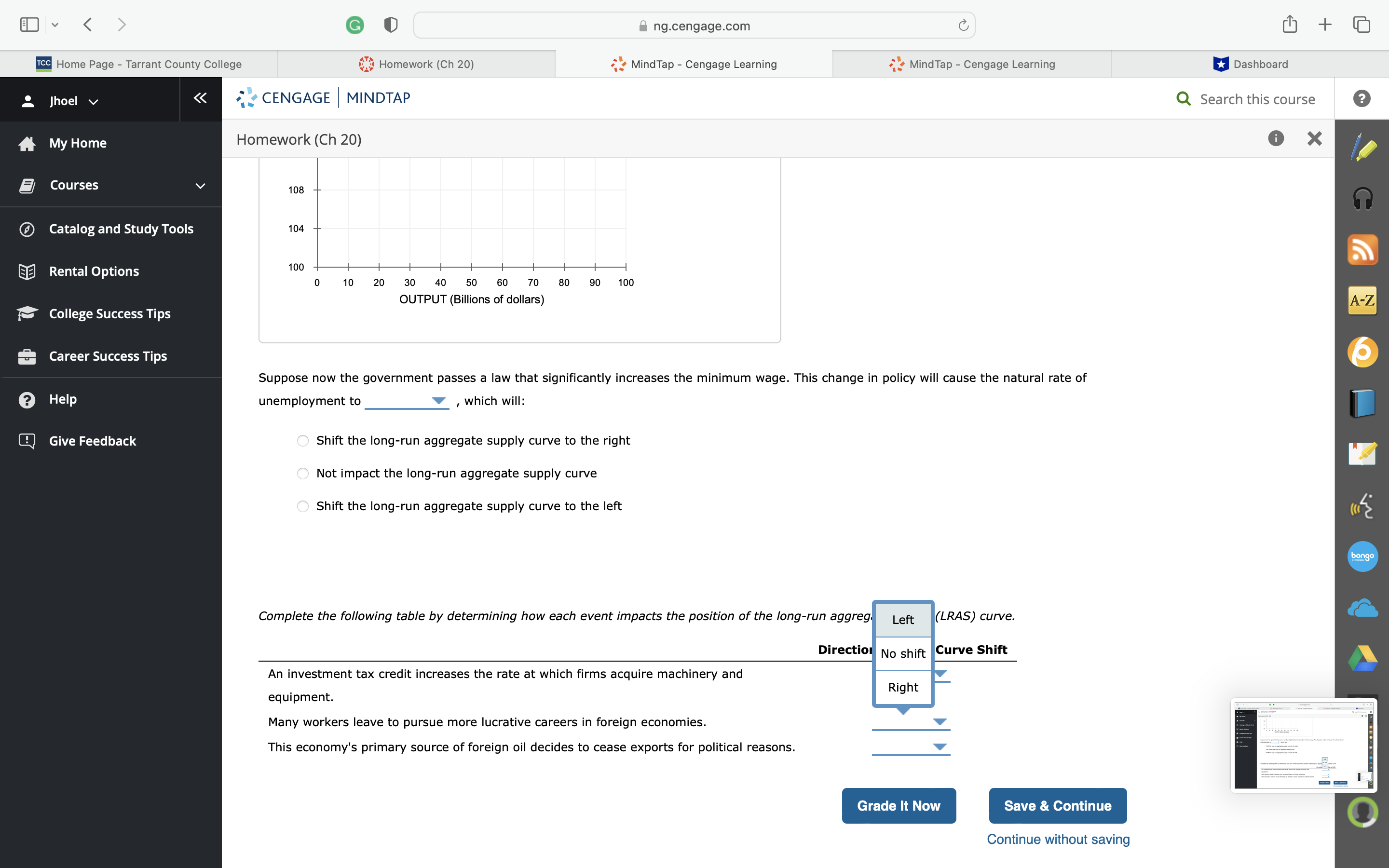1389x868 pixels.
Task: Select shift LRAS curve to the right
Action: pyautogui.click(x=303, y=441)
